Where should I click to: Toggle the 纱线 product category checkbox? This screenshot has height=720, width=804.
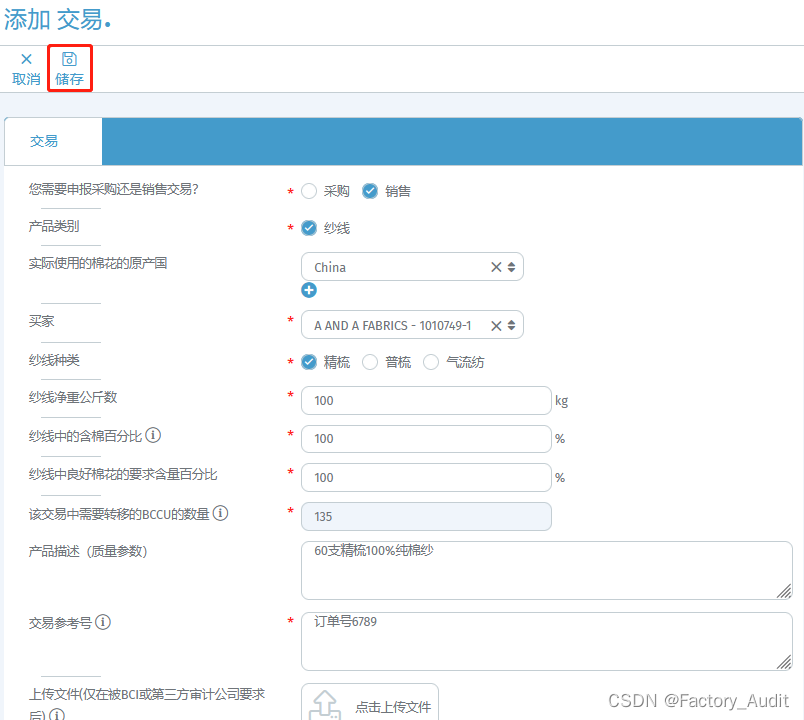pos(309,227)
